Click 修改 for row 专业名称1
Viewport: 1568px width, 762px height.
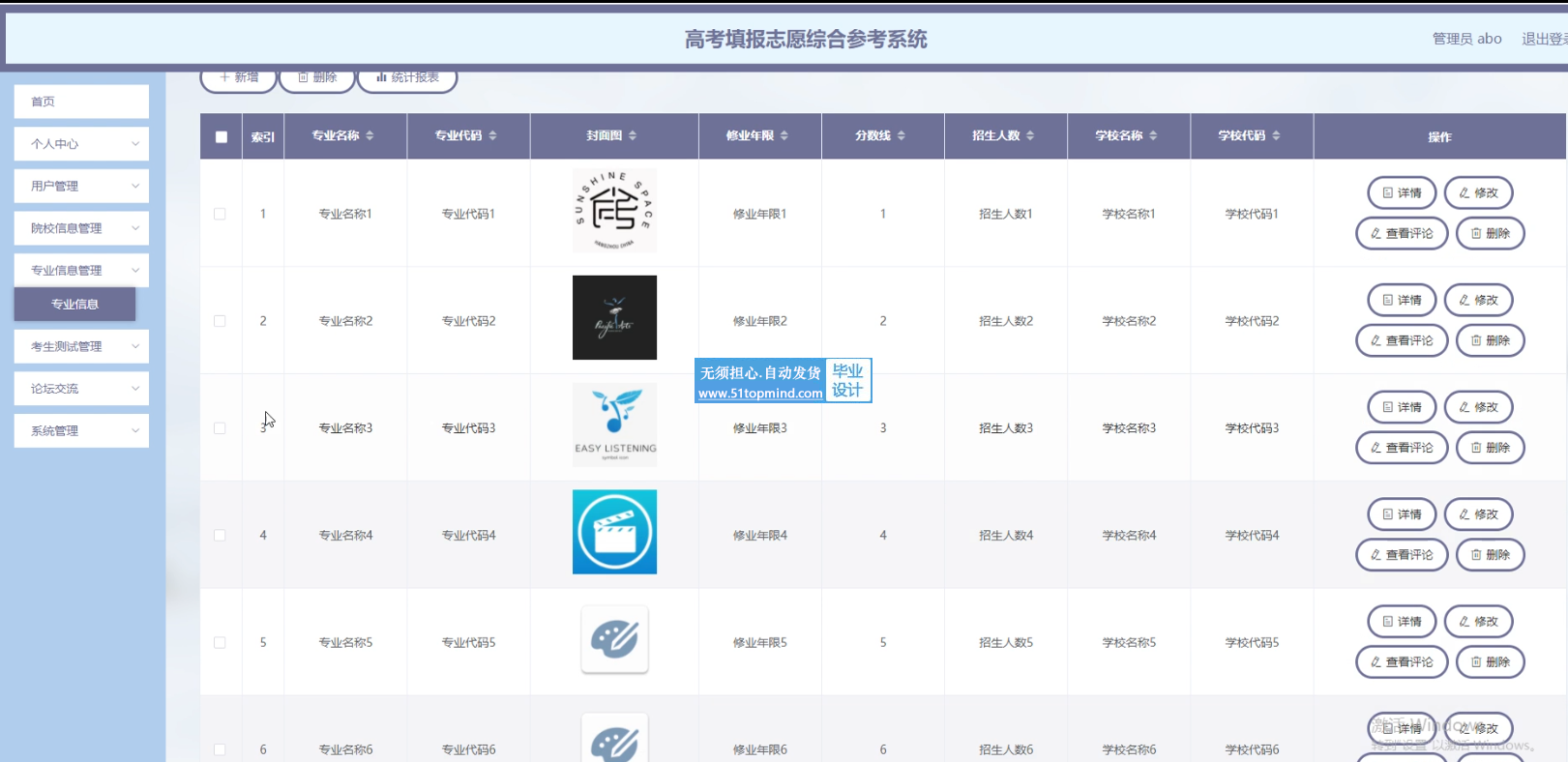point(1478,192)
